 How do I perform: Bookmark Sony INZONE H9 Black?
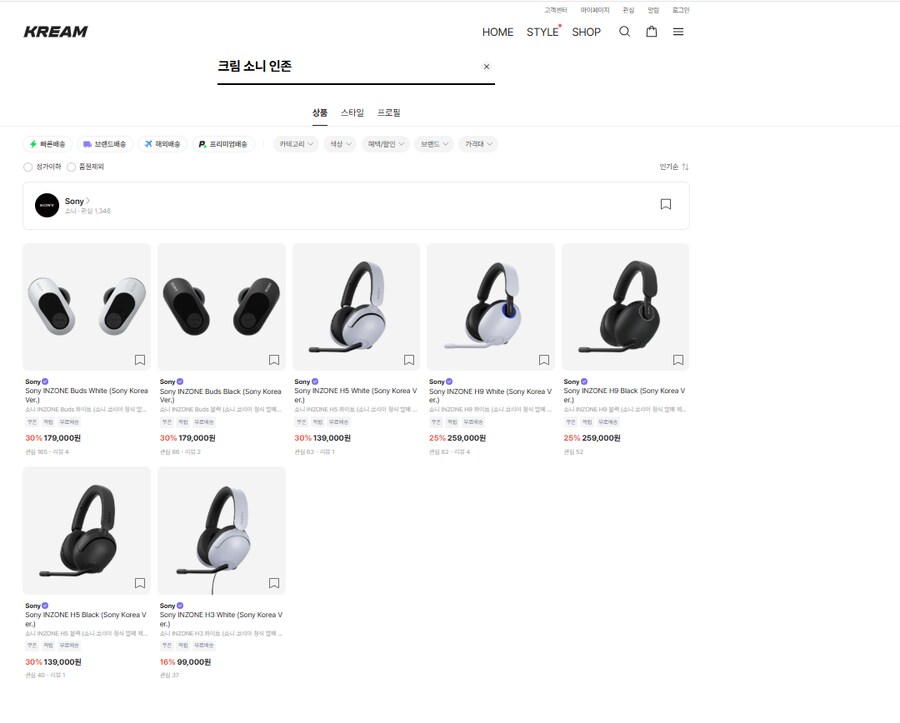(x=678, y=360)
